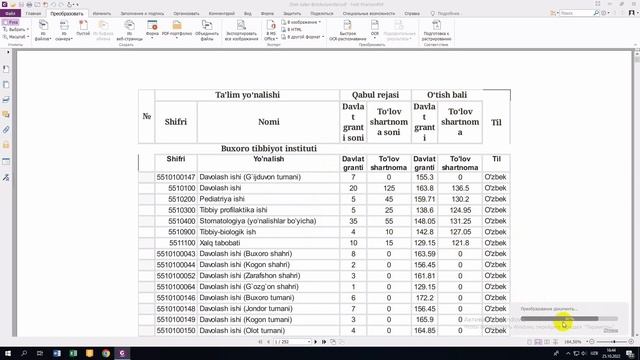Screen dimensions: 640x360
Task: Open the Организовать ribbon tab
Action: tap(186, 13)
